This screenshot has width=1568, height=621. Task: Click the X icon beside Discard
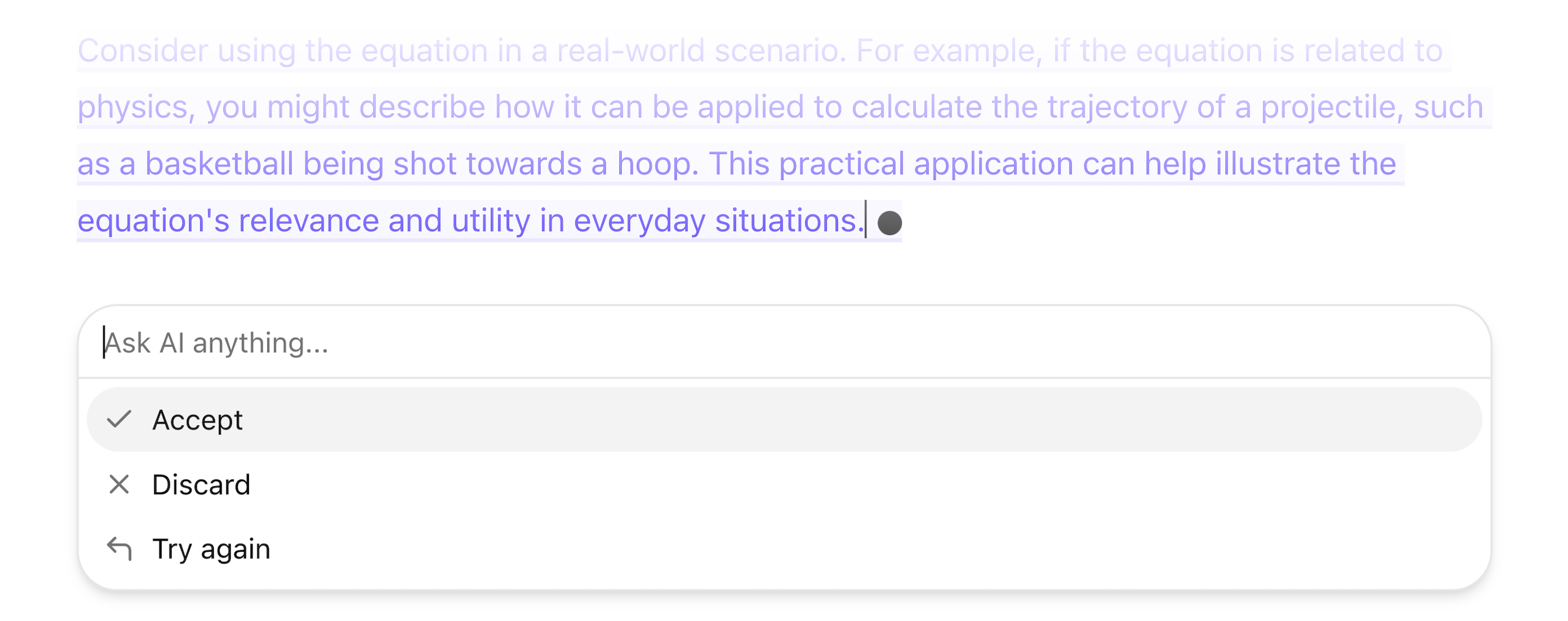pos(119,484)
